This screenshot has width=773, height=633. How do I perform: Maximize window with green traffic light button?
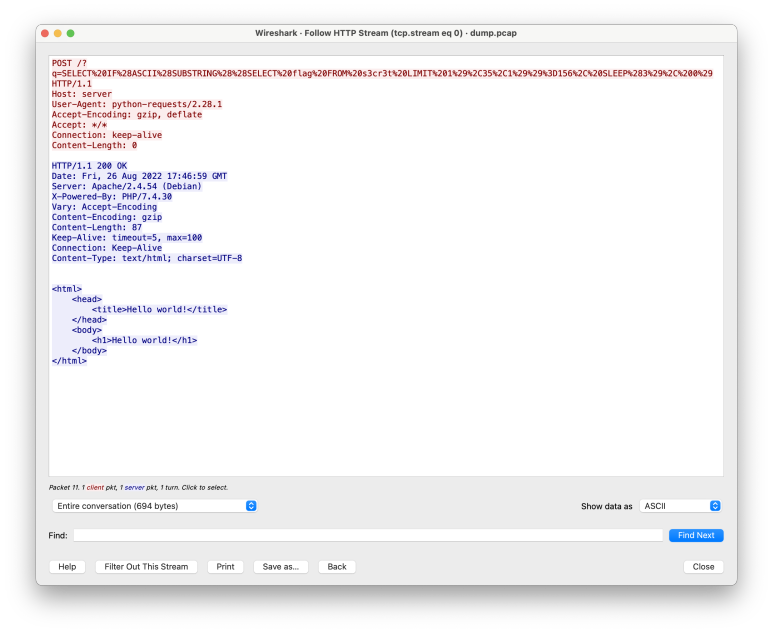tap(70, 33)
